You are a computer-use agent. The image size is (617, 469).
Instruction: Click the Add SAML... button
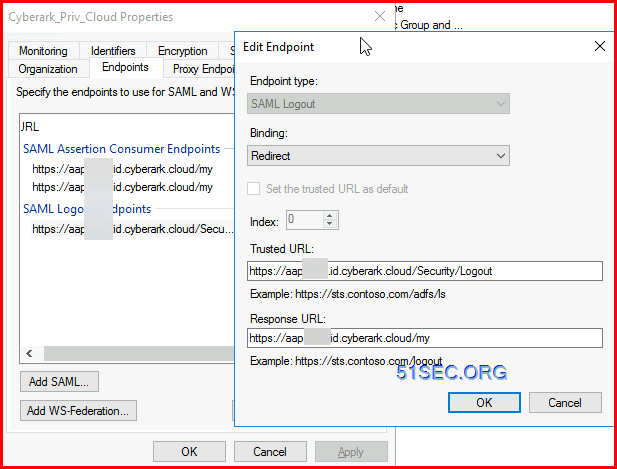[x=59, y=382]
